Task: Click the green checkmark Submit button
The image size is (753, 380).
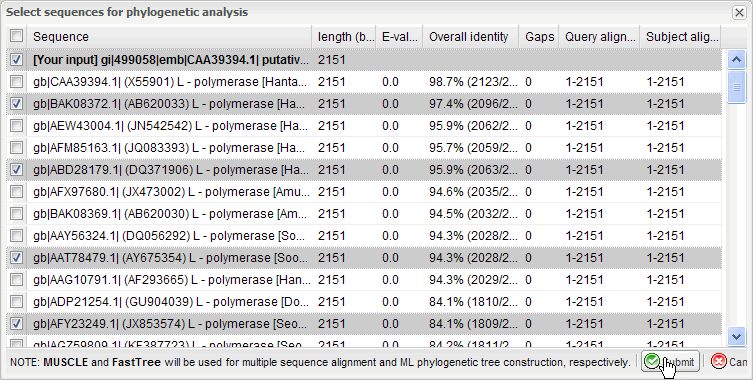Action: 670,362
